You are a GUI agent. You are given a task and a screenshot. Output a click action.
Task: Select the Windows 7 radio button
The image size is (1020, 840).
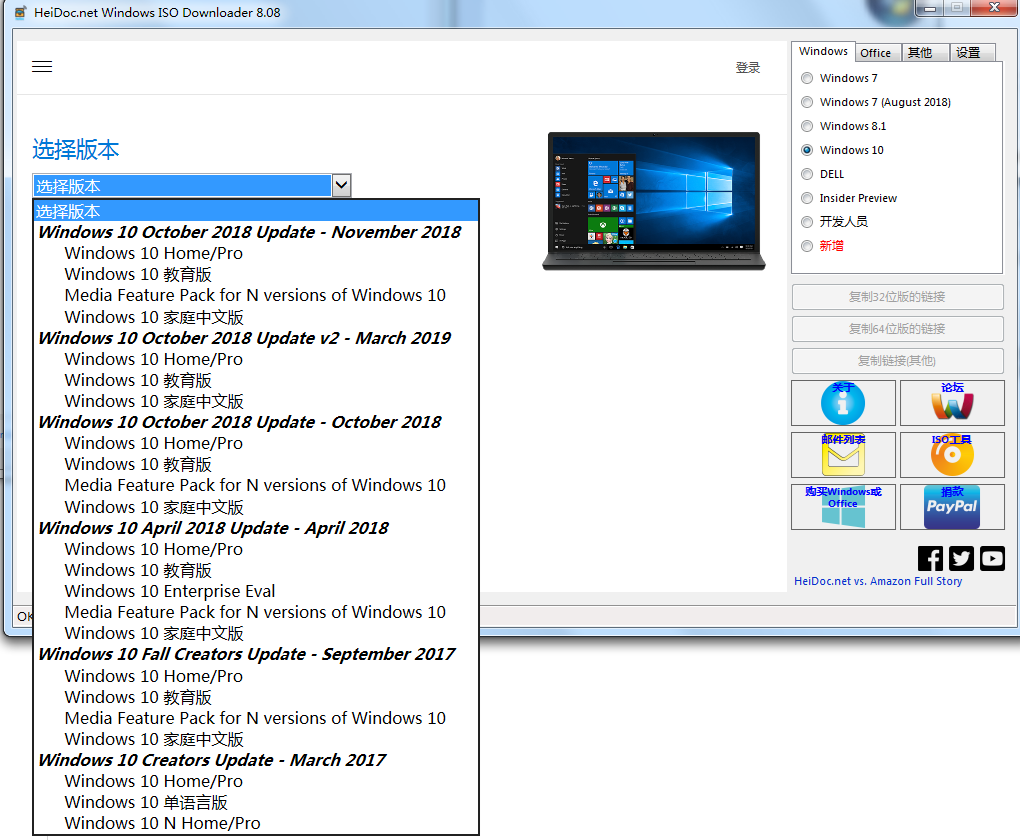807,78
